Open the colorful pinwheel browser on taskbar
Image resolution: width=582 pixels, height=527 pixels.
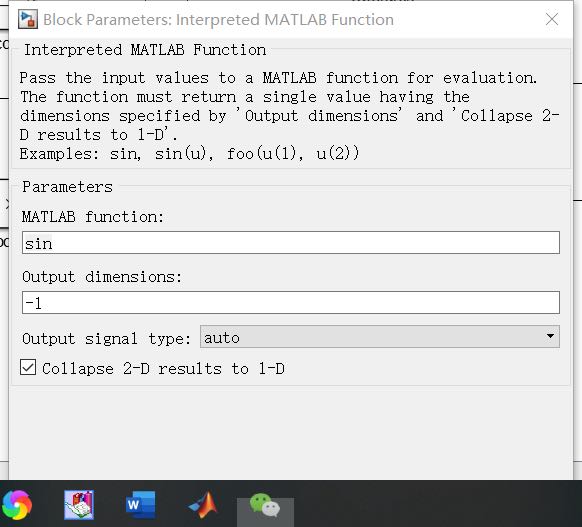(17, 505)
